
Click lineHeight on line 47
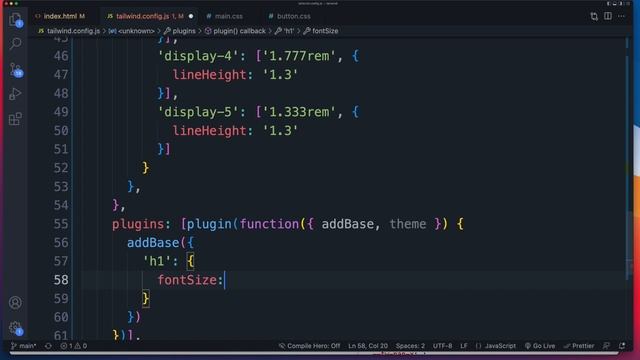click(209, 75)
